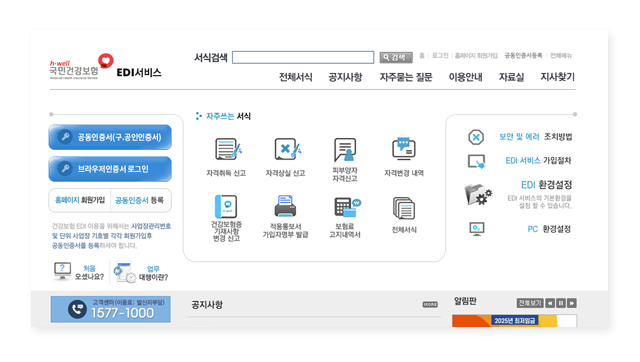This screenshot has height=362, width=640.
Task: Click the 보안 및 에러 X icon
Action: 476,137
